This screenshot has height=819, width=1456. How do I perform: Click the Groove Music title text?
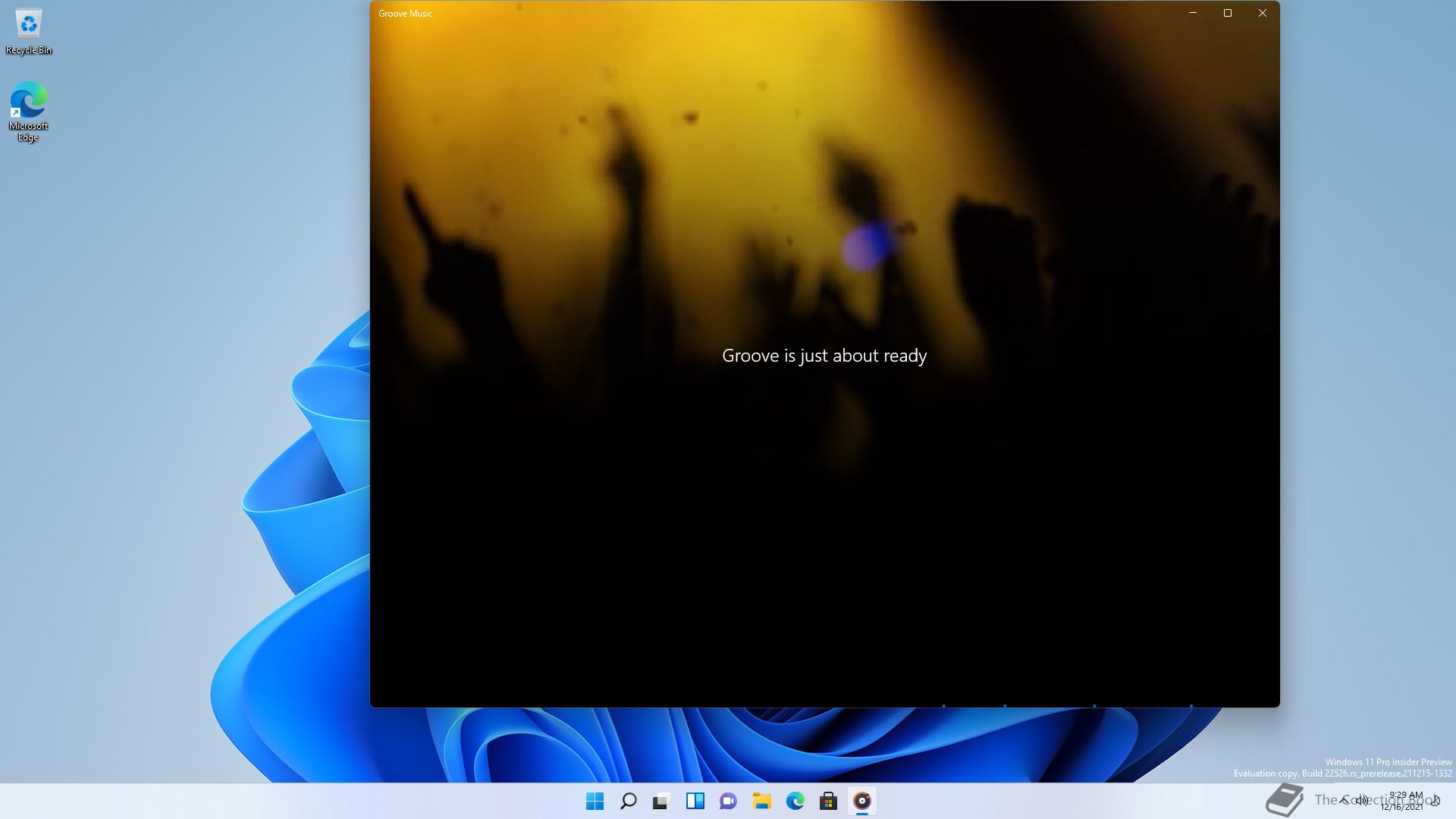pyautogui.click(x=405, y=14)
